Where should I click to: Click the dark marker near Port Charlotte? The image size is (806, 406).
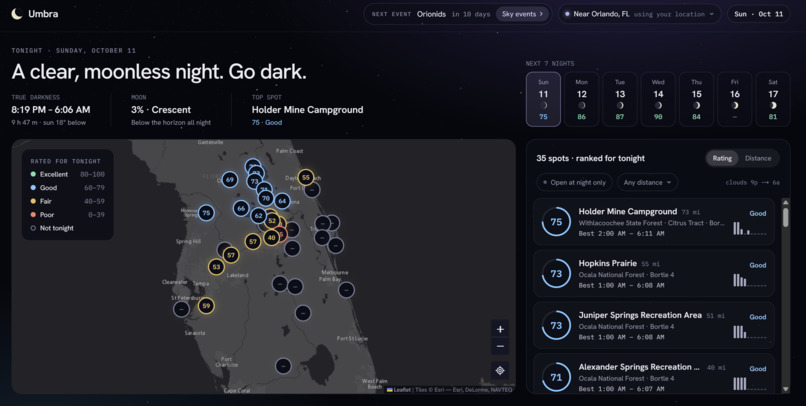click(283, 366)
